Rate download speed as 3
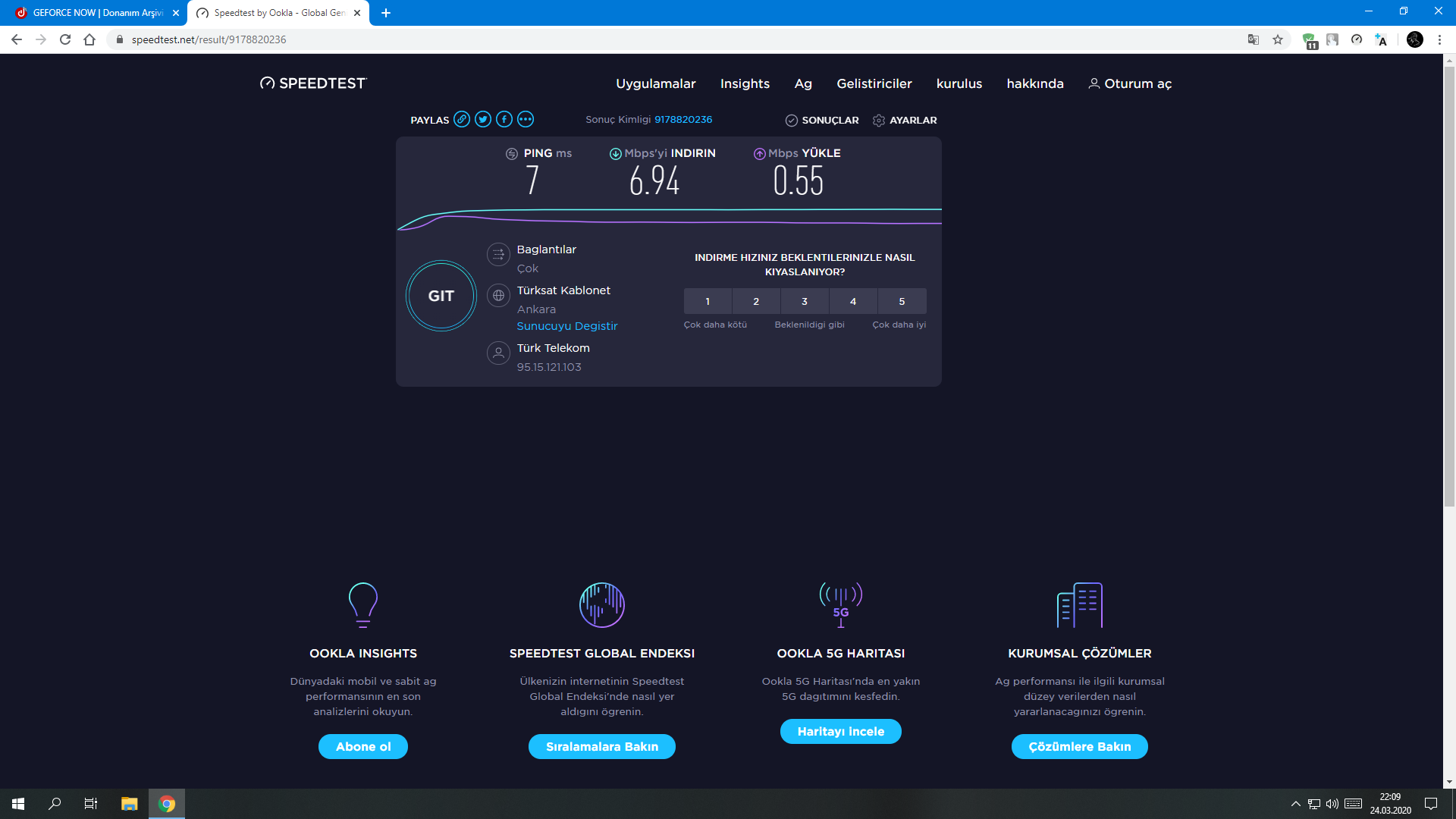1456x819 pixels. point(805,301)
